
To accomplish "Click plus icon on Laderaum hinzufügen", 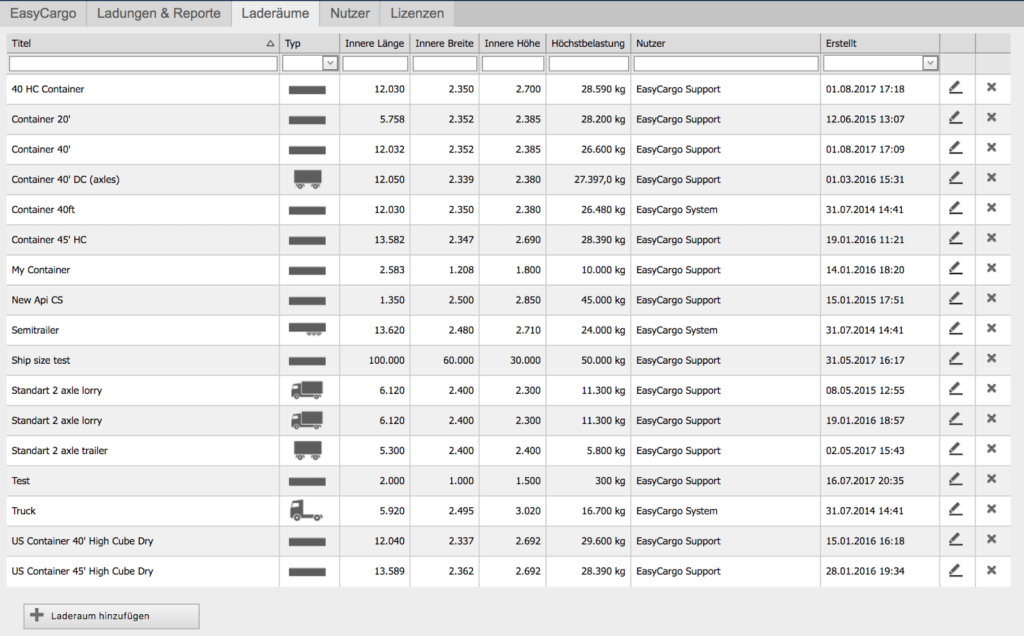I will pos(37,615).
